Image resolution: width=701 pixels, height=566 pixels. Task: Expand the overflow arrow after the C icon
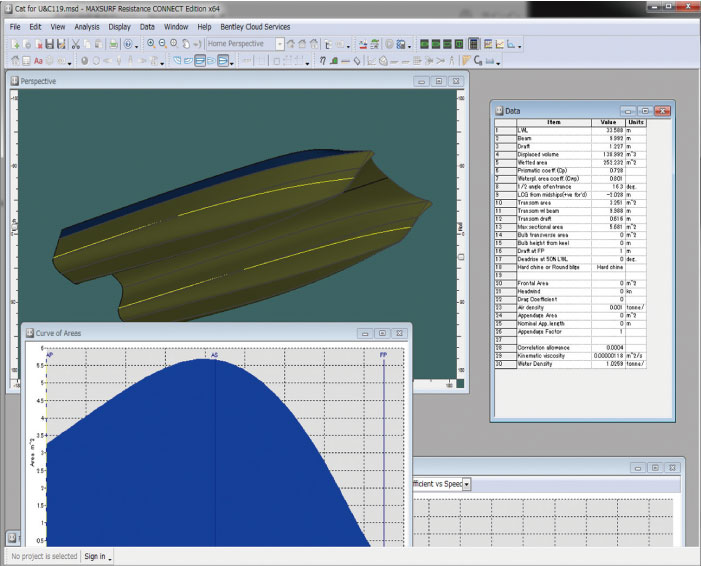tap(498, 62)
